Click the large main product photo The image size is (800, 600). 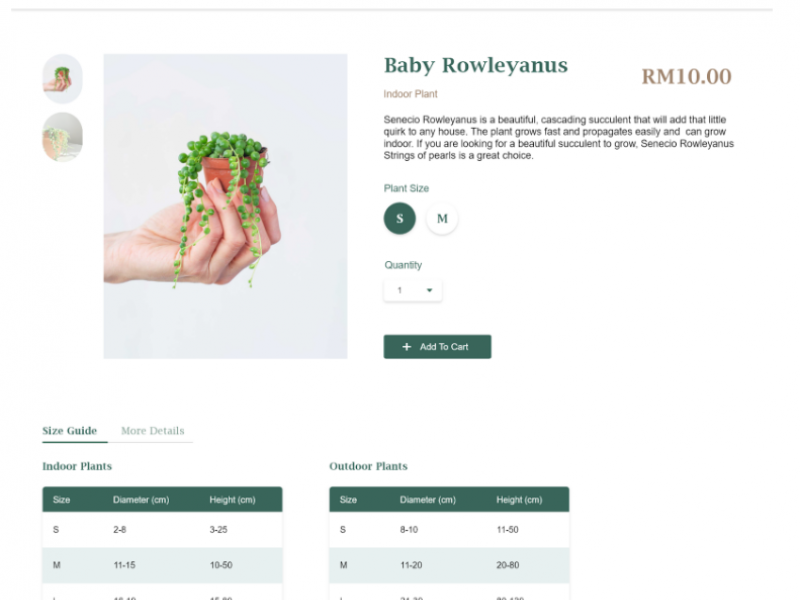click(225, 206)
